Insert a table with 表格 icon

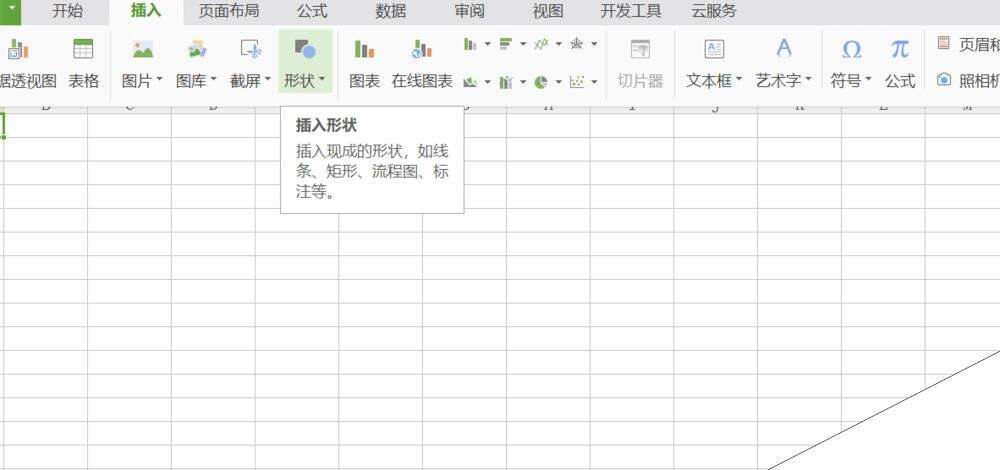tap(83, 49)
